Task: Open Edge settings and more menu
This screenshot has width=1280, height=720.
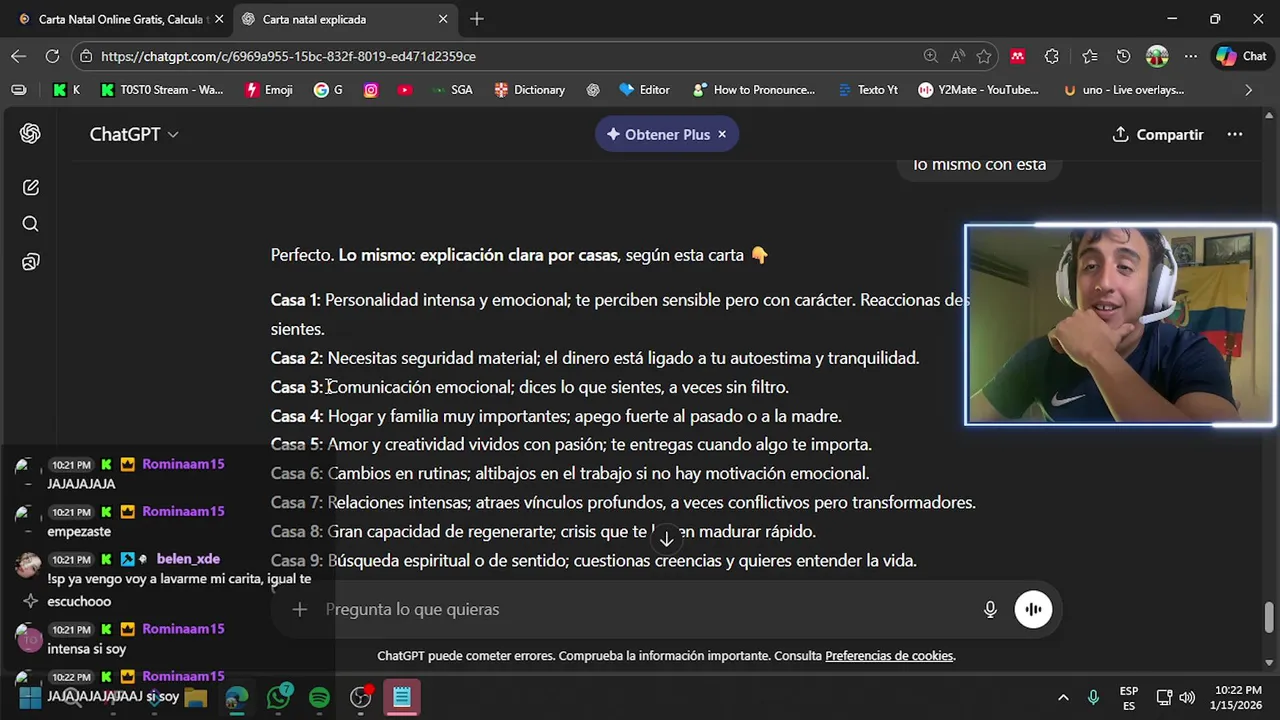Action: (x=1191, y=56)
